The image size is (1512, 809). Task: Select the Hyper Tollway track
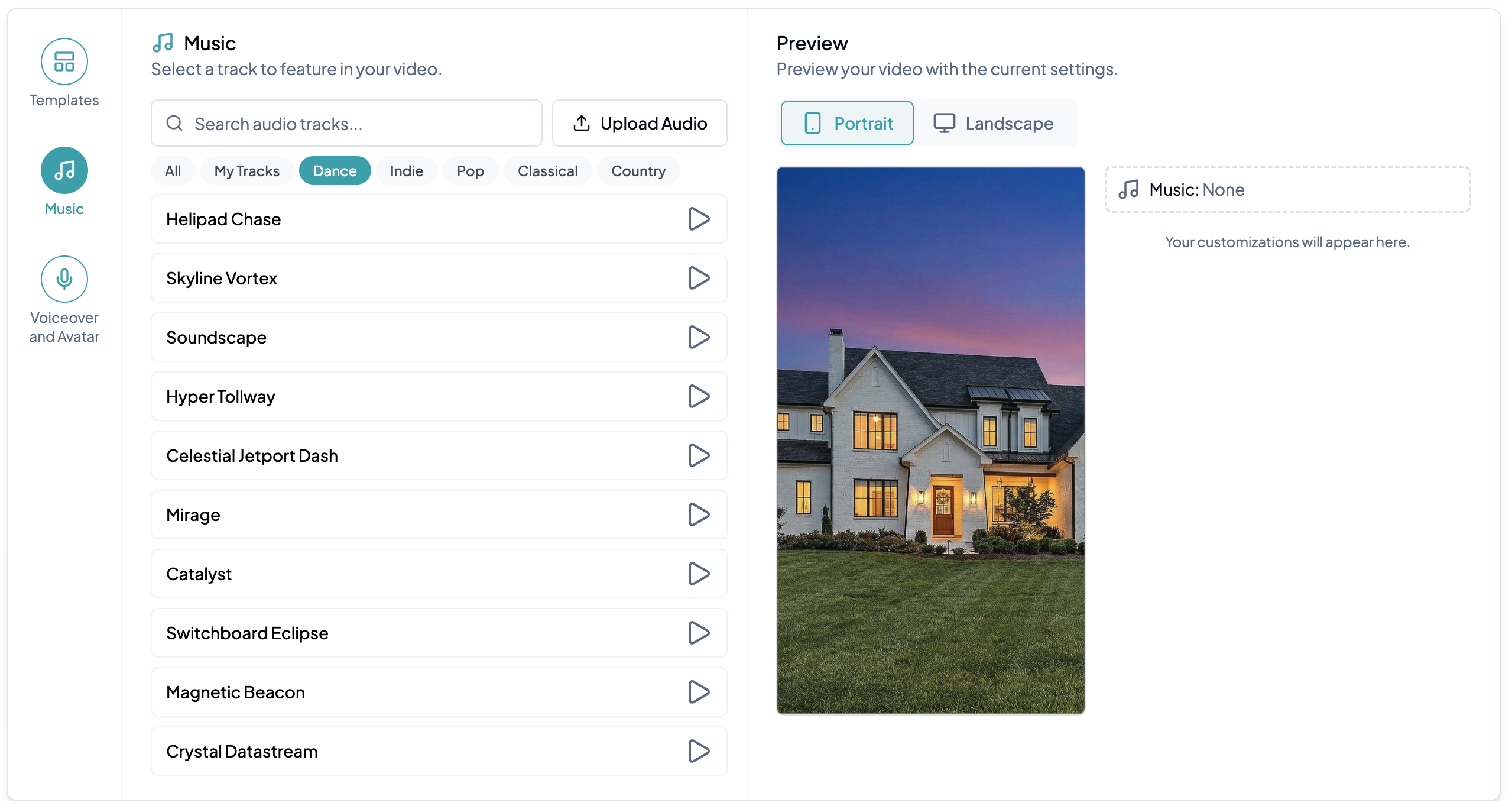pos(414,397)
